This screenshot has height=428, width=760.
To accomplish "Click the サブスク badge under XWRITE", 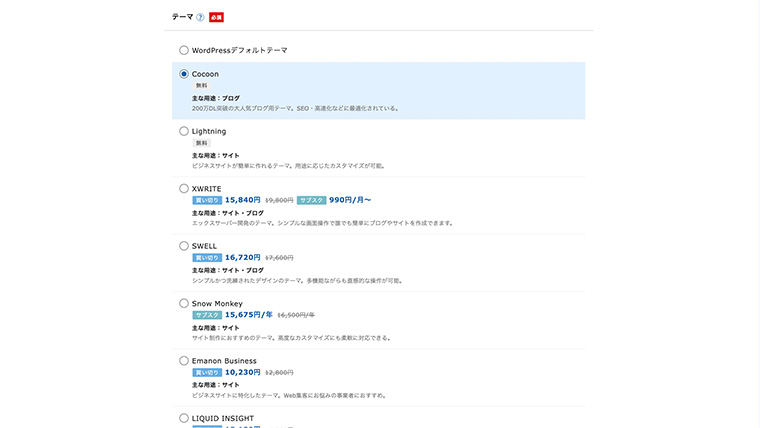I will pos(311,200).
